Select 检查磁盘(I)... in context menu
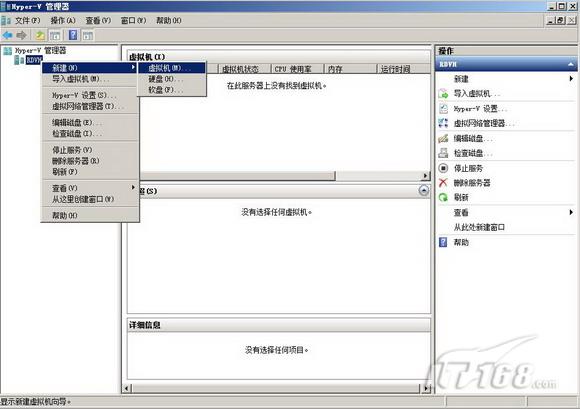Screen dimensions: 580x409 point(89,133)
